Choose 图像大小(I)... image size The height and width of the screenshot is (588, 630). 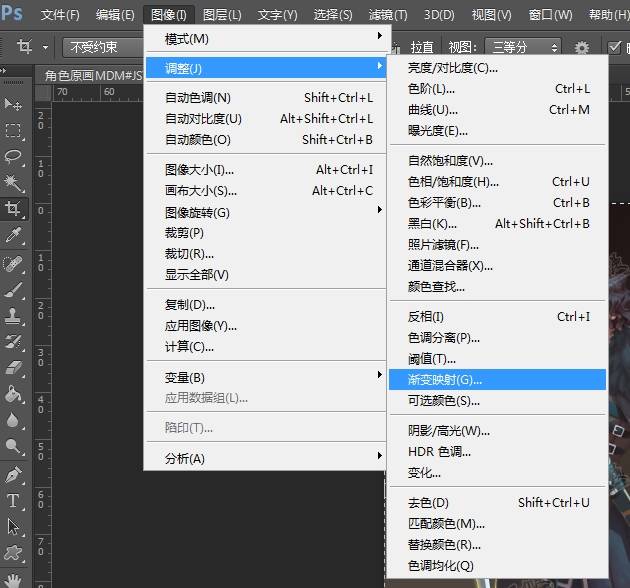point(266,170)
